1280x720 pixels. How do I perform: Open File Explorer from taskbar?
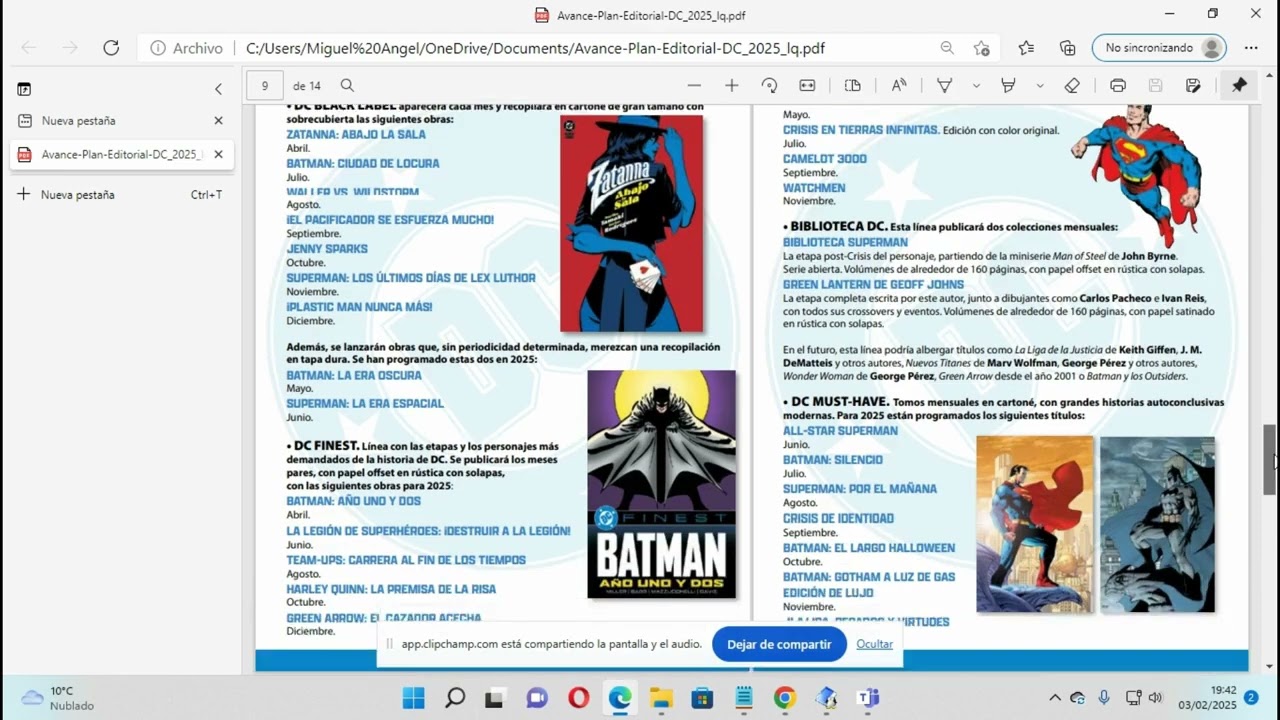tap(661, 698)
